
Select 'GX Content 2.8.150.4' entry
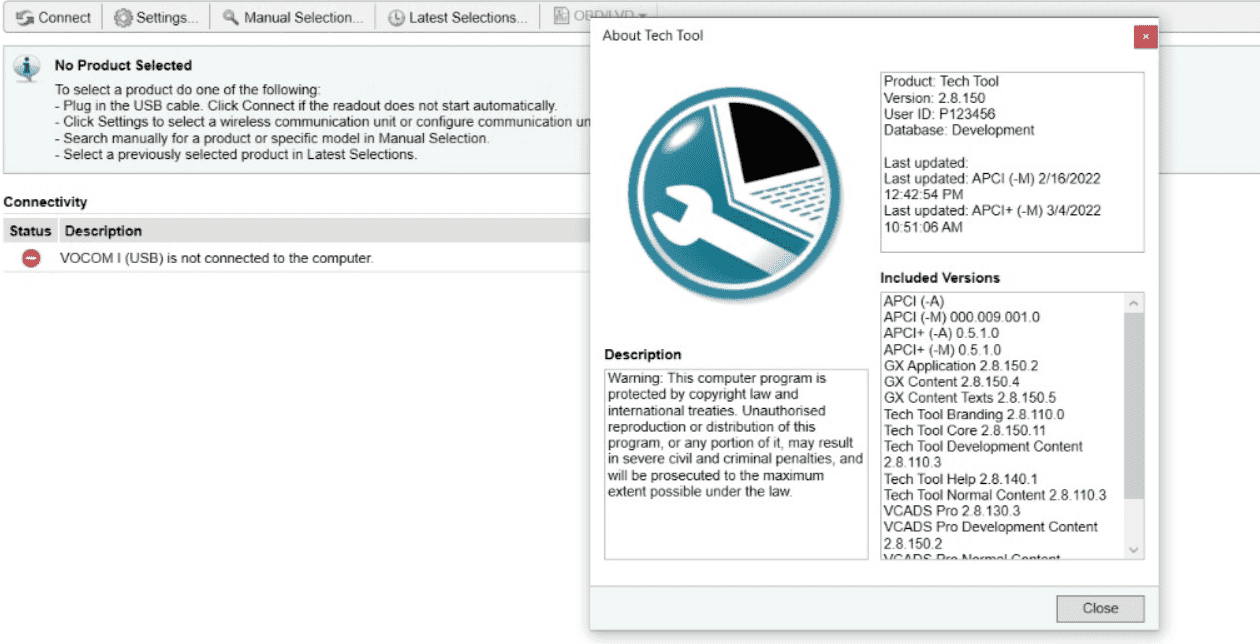pos(952,382)
